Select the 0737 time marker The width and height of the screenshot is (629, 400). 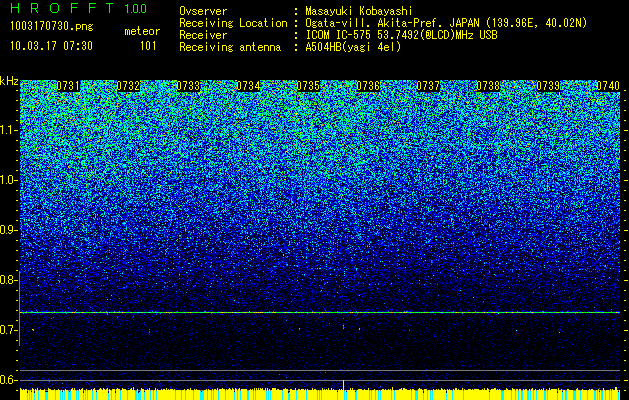point(428,86)
